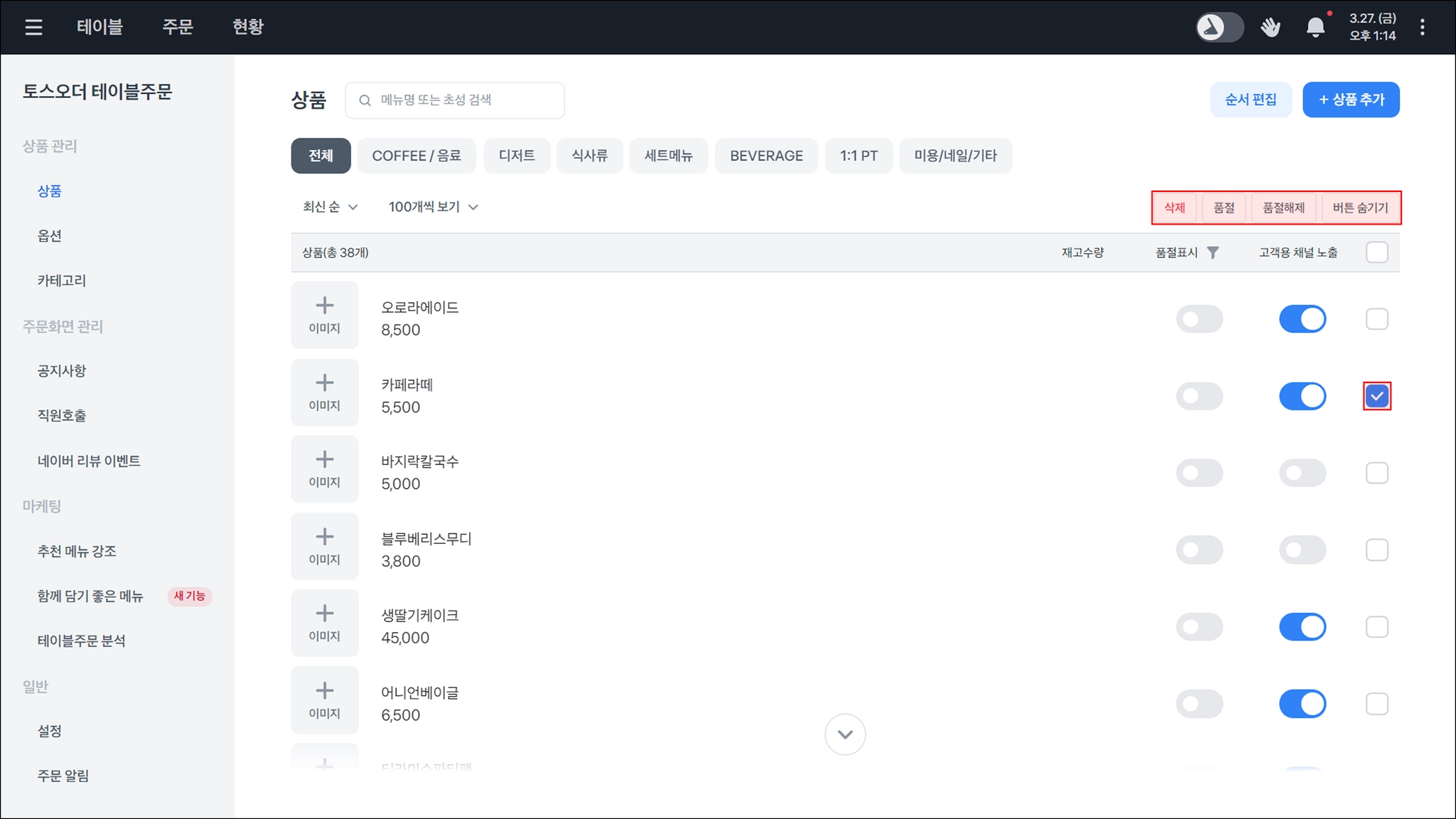Turn on customer channel exposure for 바지락칼국수
This screenshot has height=819, width=1456.
(x=1302, y=473)
